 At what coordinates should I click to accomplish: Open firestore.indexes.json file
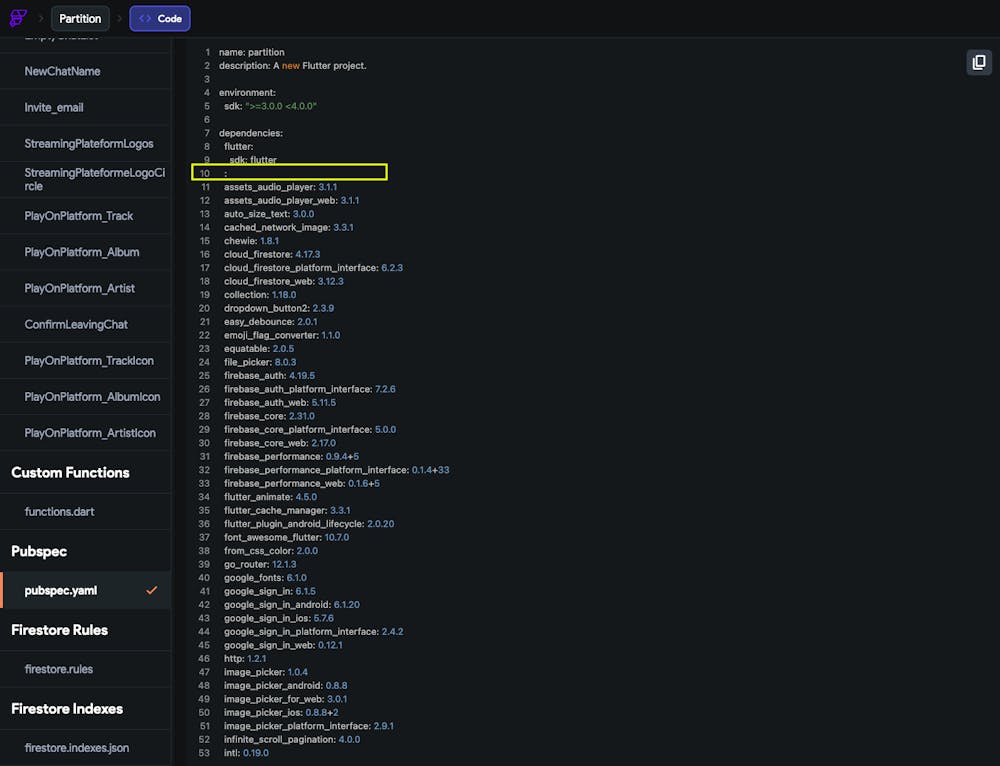pyautogui.click(x=77, y=747)
